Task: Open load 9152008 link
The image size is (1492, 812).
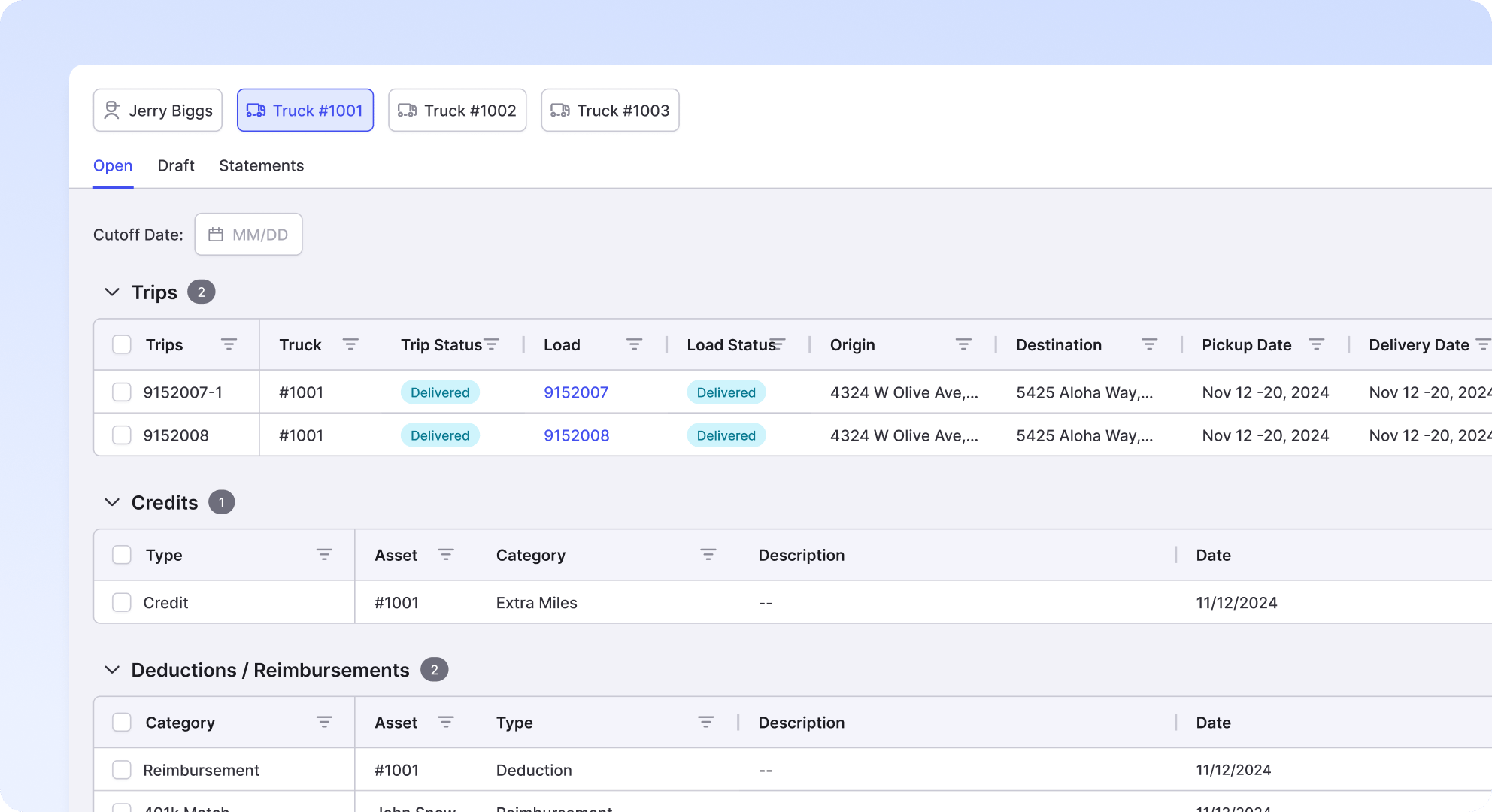Action: click(577, 435)
